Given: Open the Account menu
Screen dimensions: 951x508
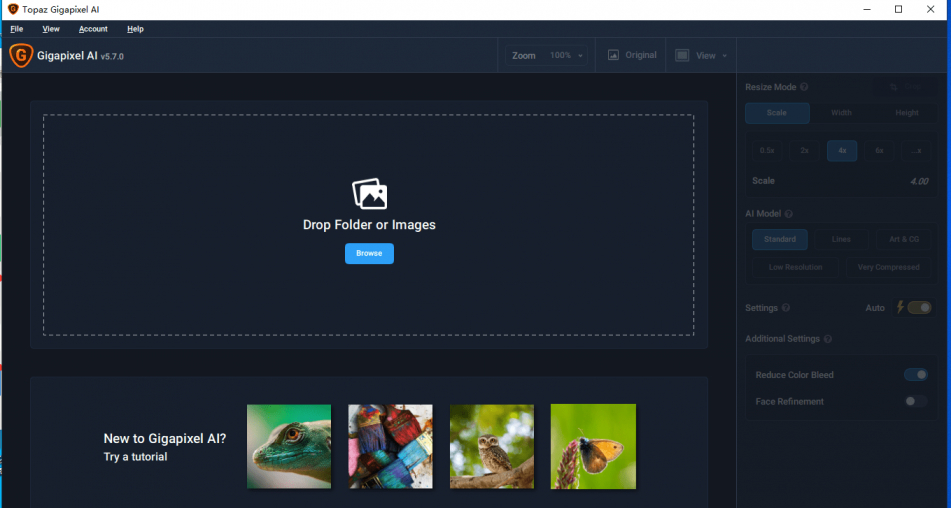Looking at the screenshot, I should coord(93,28).
